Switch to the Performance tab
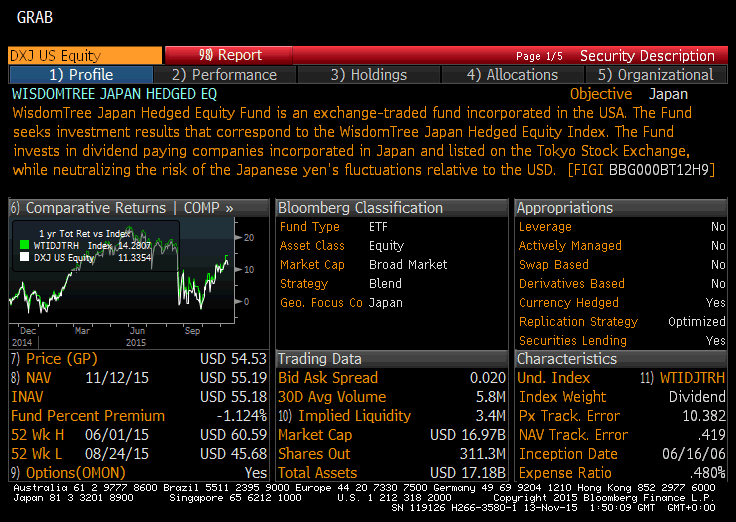This screenshot has width=736, height=522. (224, 75)
